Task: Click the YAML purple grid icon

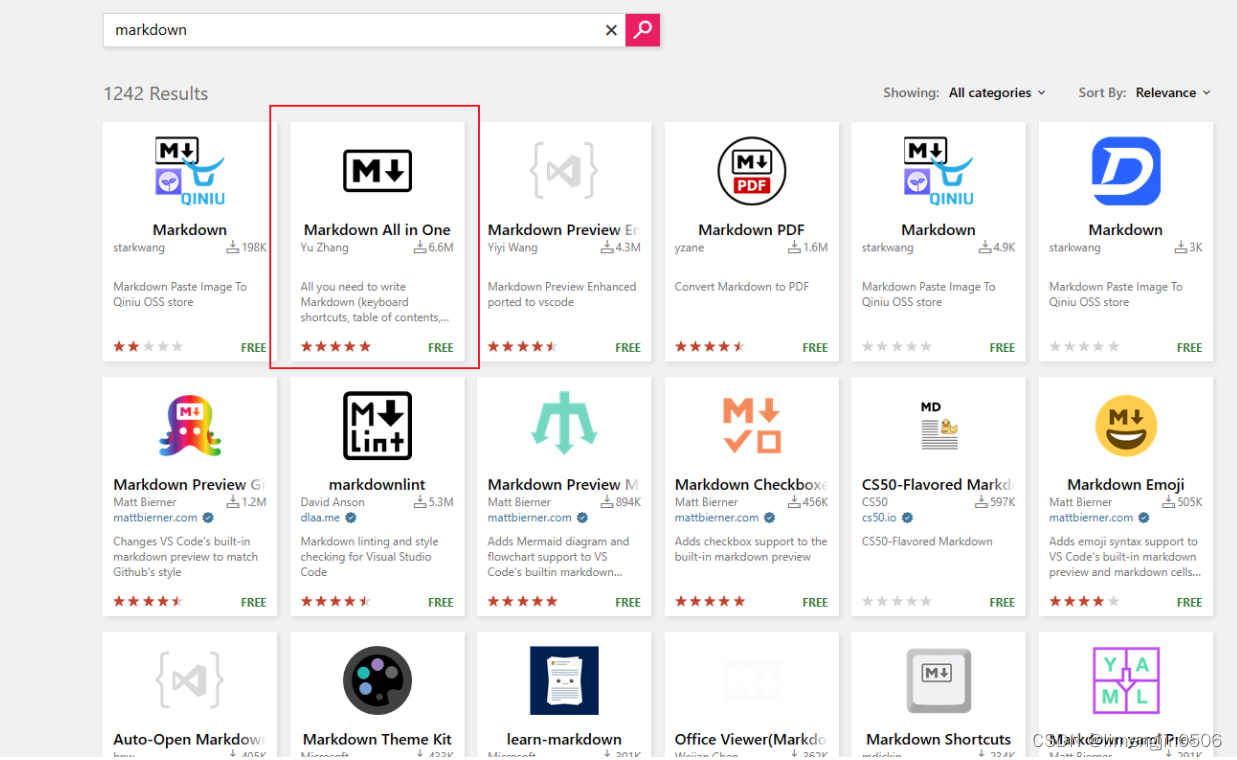Action: pyautogui.click(x=1126, y=680)
